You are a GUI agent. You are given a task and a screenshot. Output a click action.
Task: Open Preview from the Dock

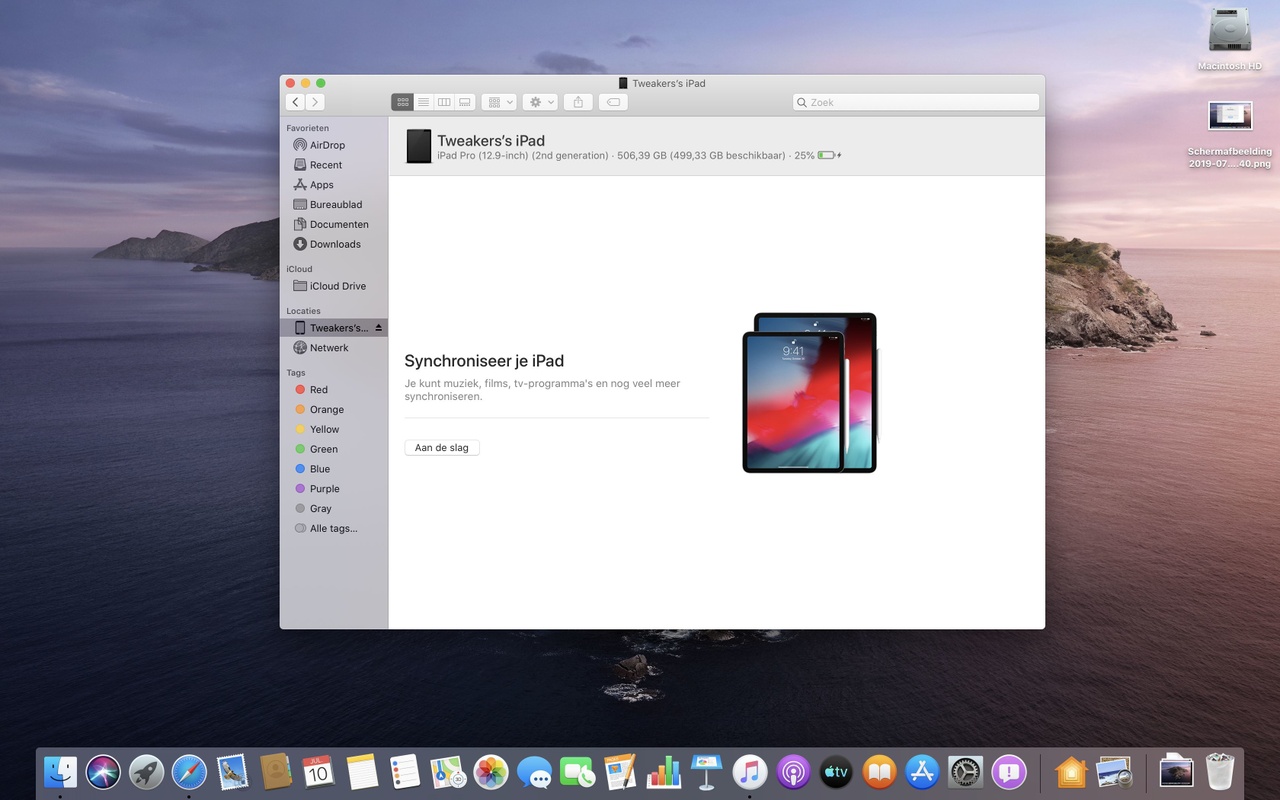point(1113,772)
